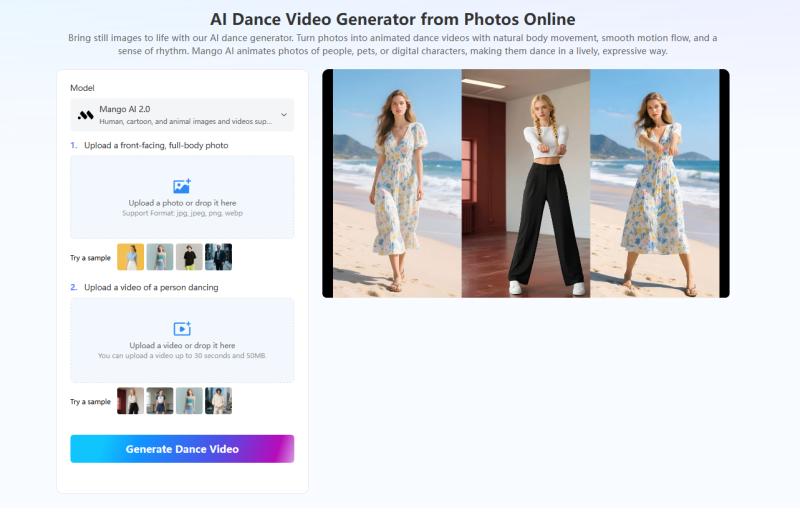Click the left beach floral dress preview
Image resolution: width=800 pixels, height=512 pixels.
tap(396, 183)
